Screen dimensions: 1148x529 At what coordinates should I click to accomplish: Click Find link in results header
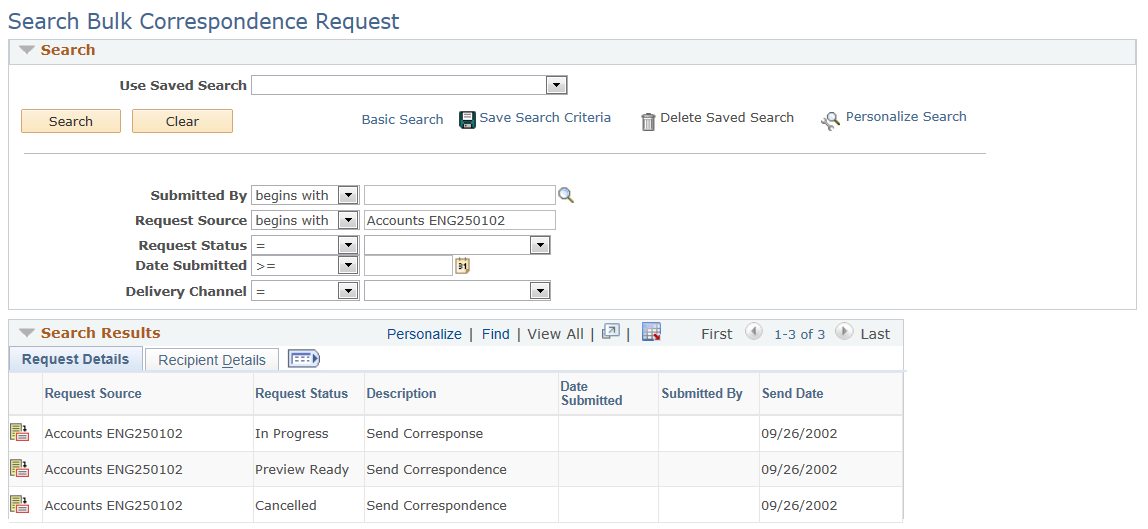tap(496, 334)
